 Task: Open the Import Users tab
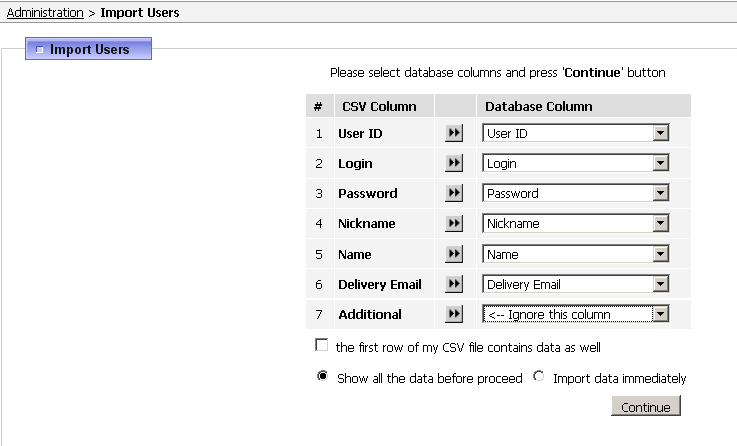pos(88,49)
